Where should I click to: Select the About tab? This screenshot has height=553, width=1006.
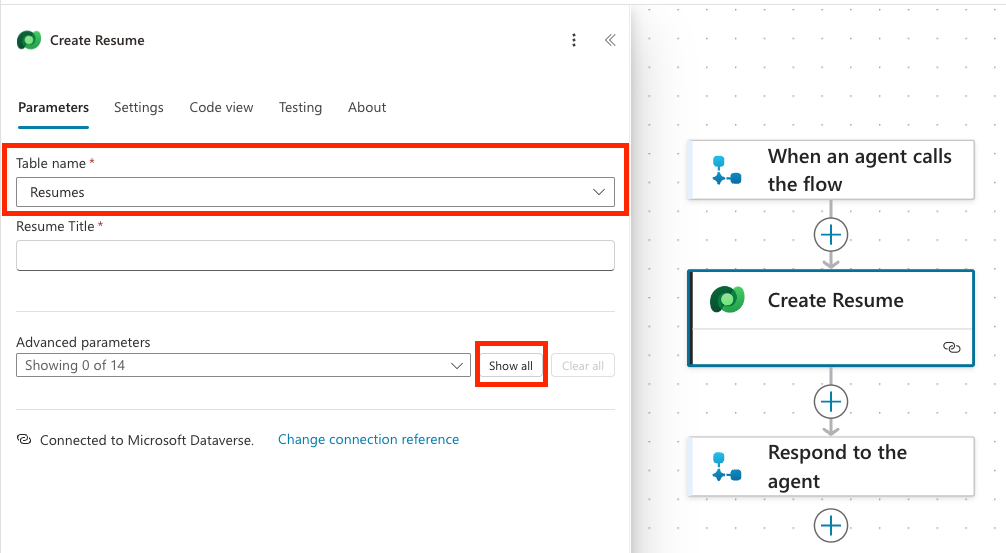point(367,108)
